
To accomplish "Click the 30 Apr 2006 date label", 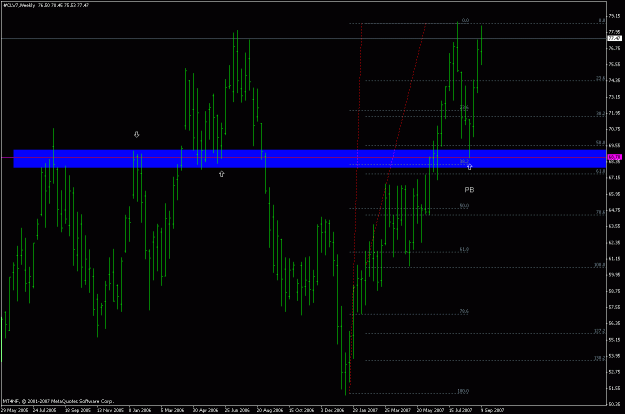I will point(205,410).
